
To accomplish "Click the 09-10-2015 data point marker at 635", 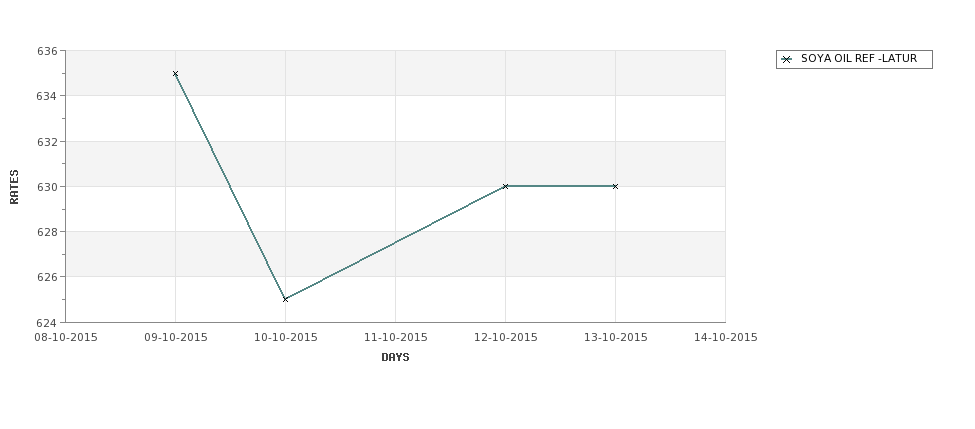I will (175, 73).
